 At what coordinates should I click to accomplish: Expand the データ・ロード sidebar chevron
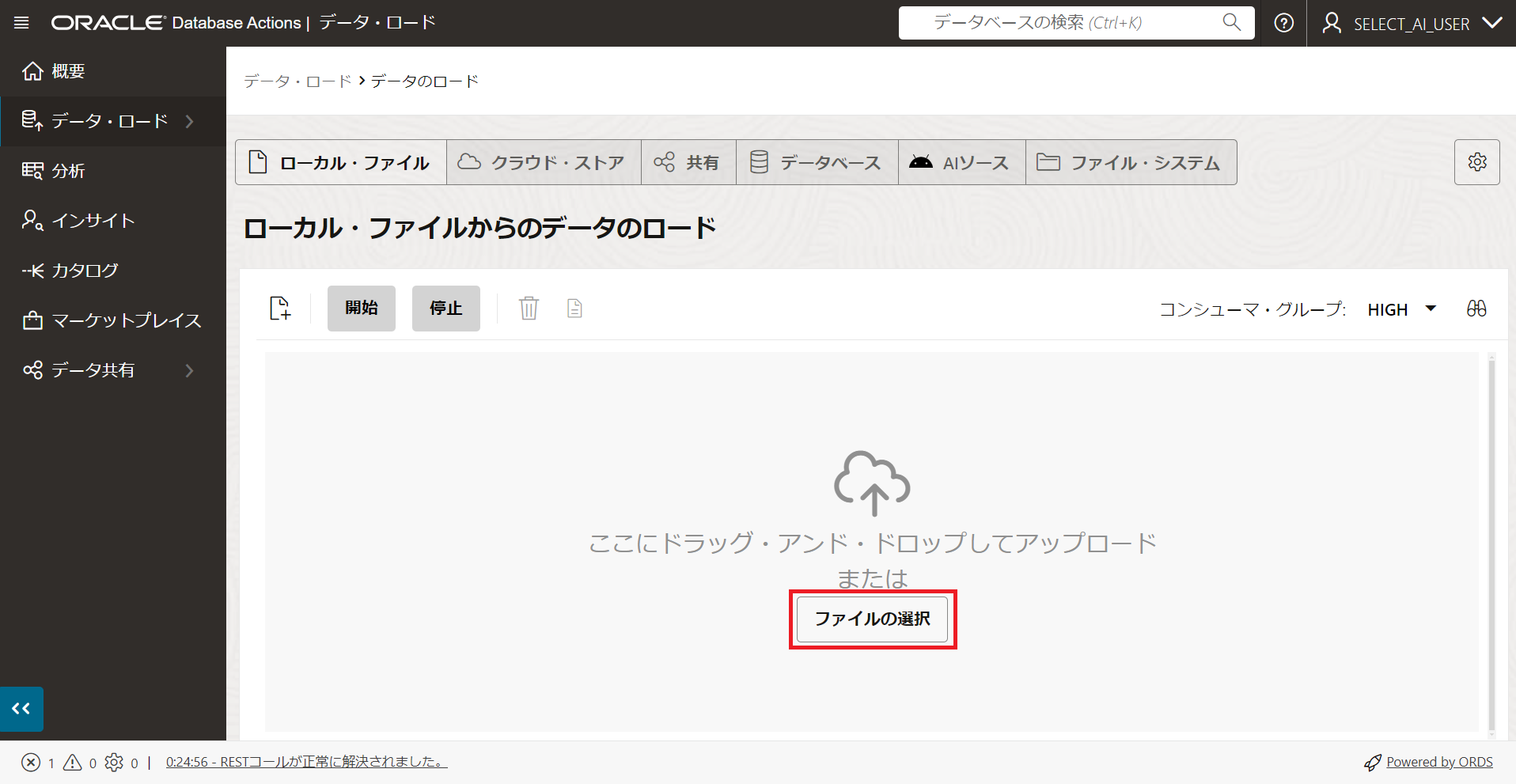tap(189, 121)
